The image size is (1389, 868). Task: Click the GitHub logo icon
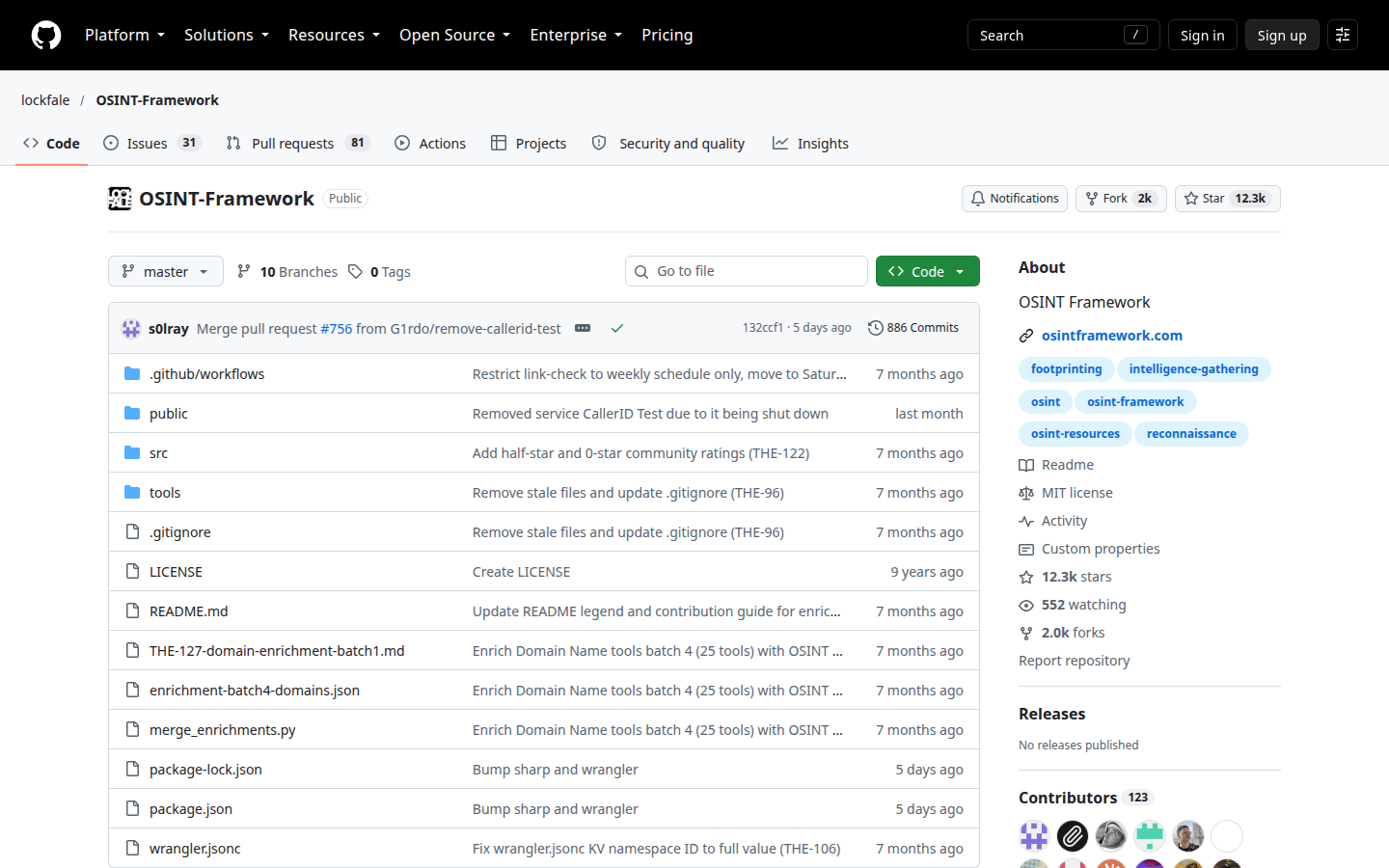pos(46,35)
